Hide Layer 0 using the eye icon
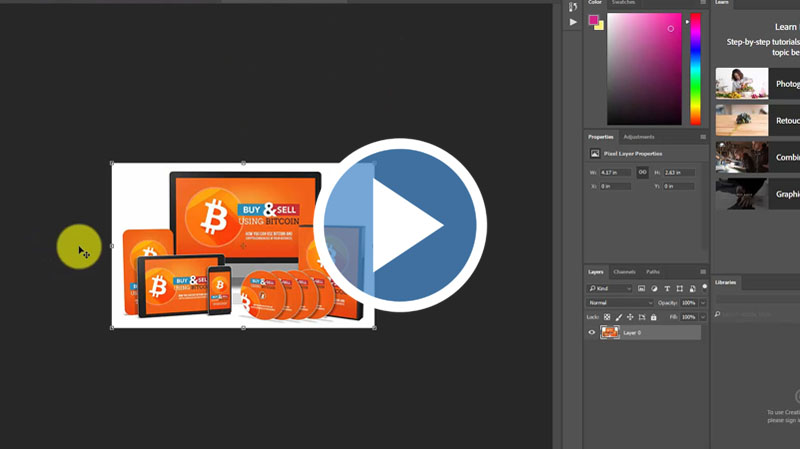This screenshot has height=449, width=800. (x=592, y=333)
